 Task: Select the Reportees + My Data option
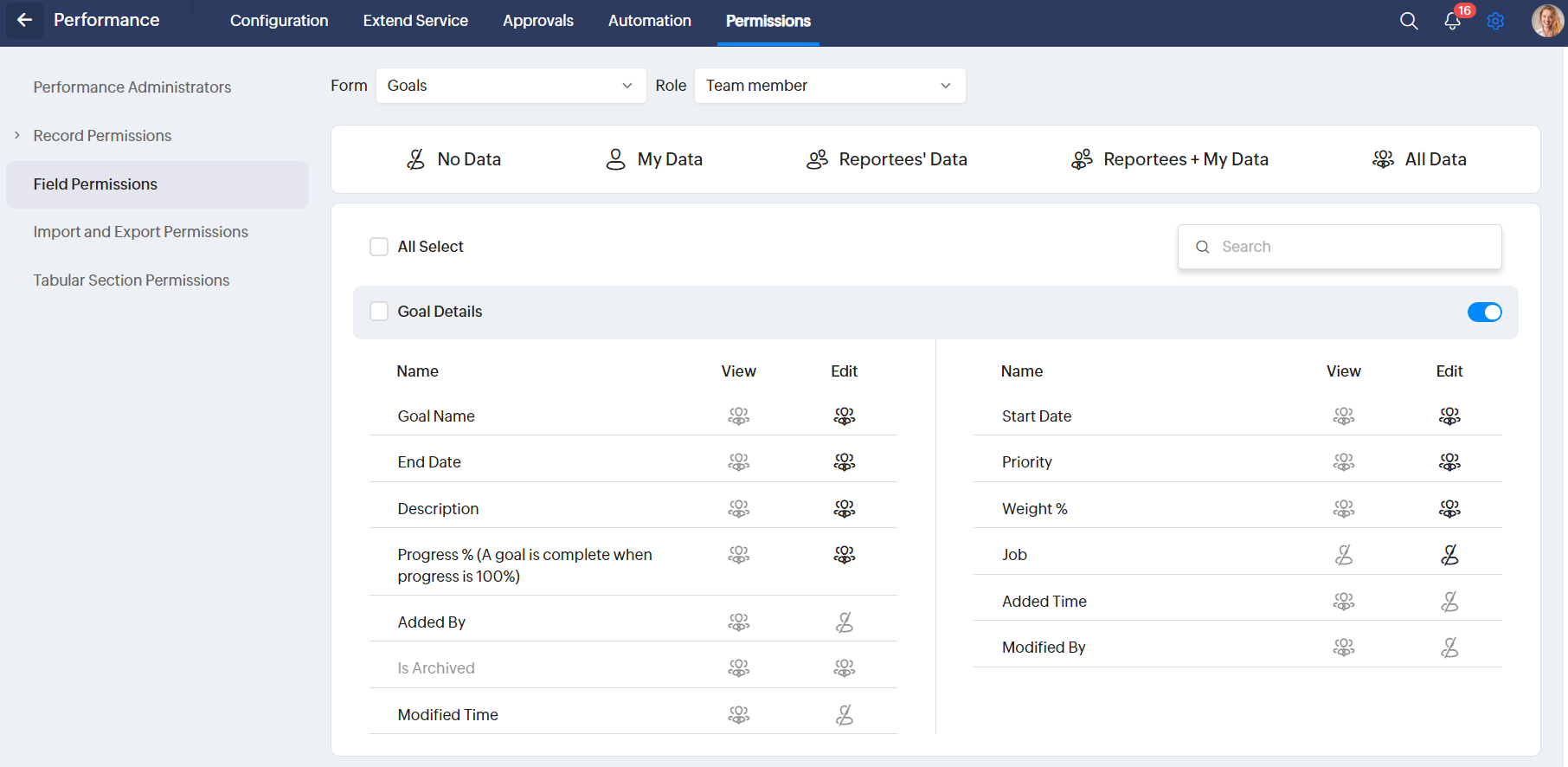click(1169, 159)
